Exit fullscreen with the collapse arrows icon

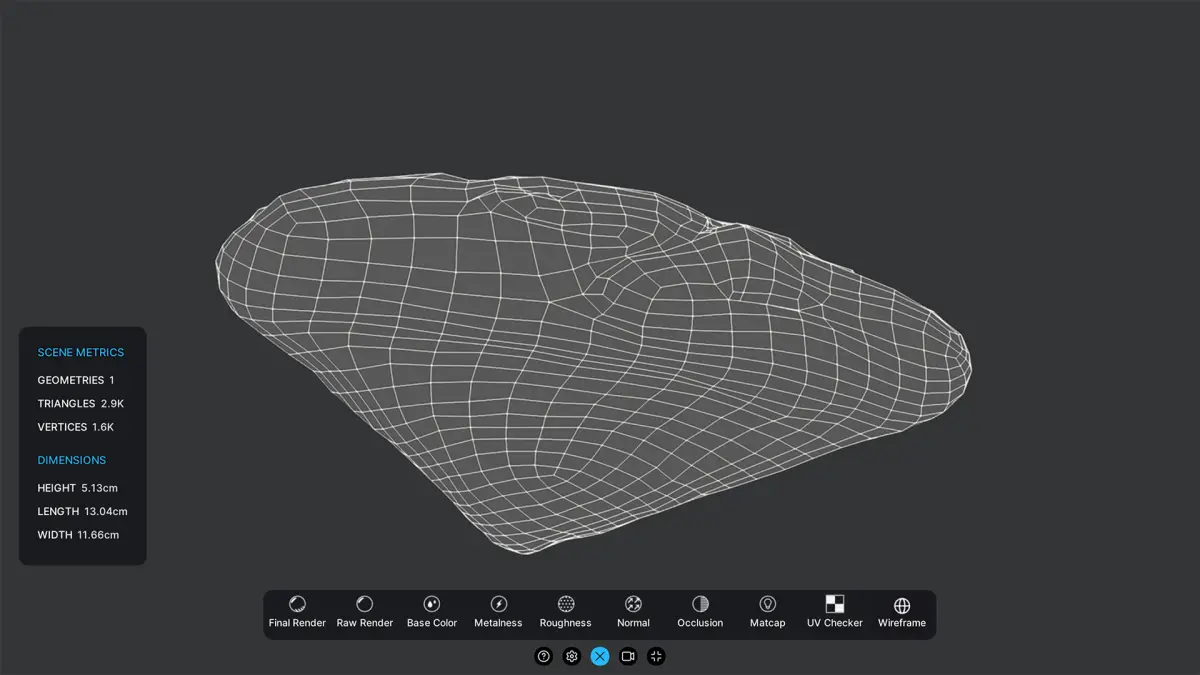click(656, 656)
